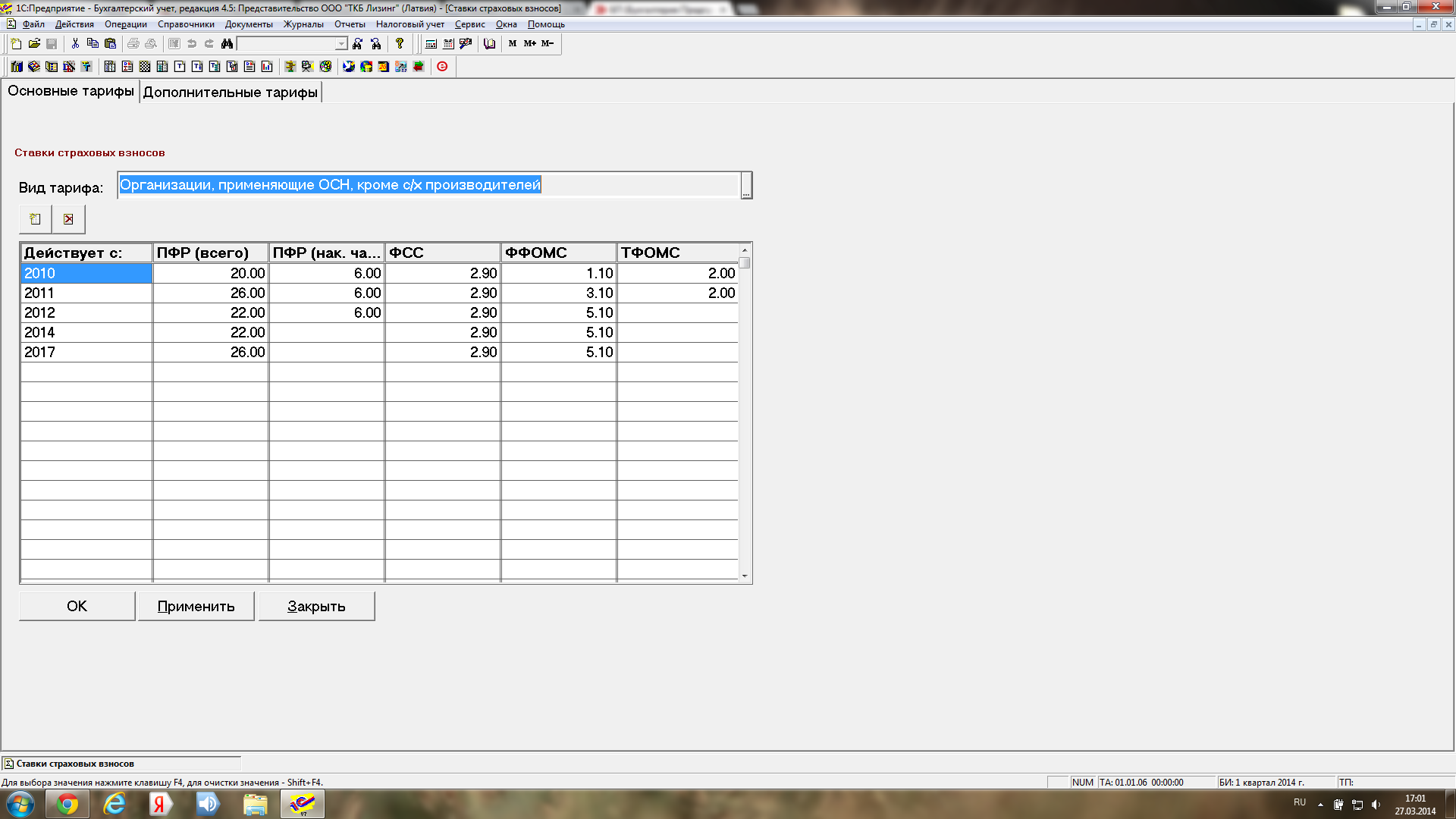Click the calendar toolbar icon

click(448, 44)
